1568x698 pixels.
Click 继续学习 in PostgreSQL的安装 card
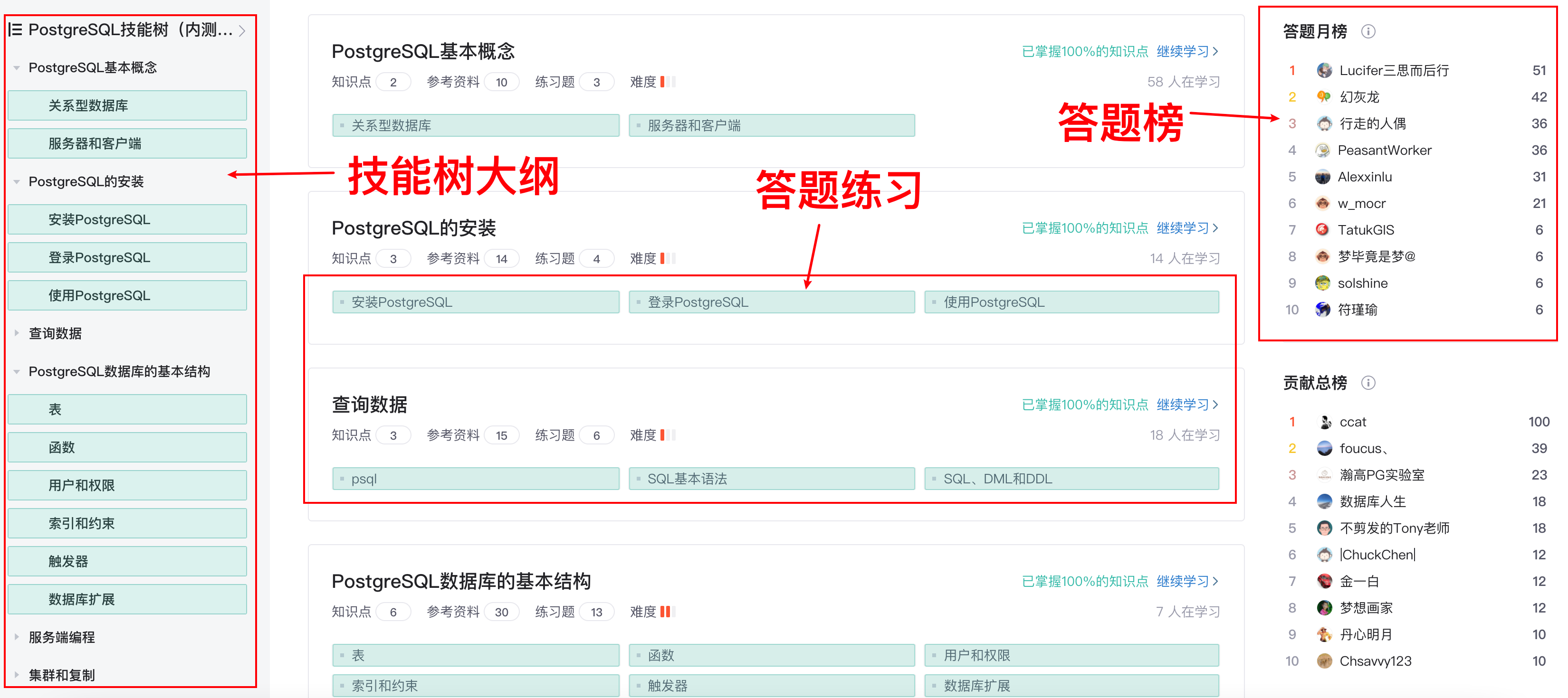1187,227
